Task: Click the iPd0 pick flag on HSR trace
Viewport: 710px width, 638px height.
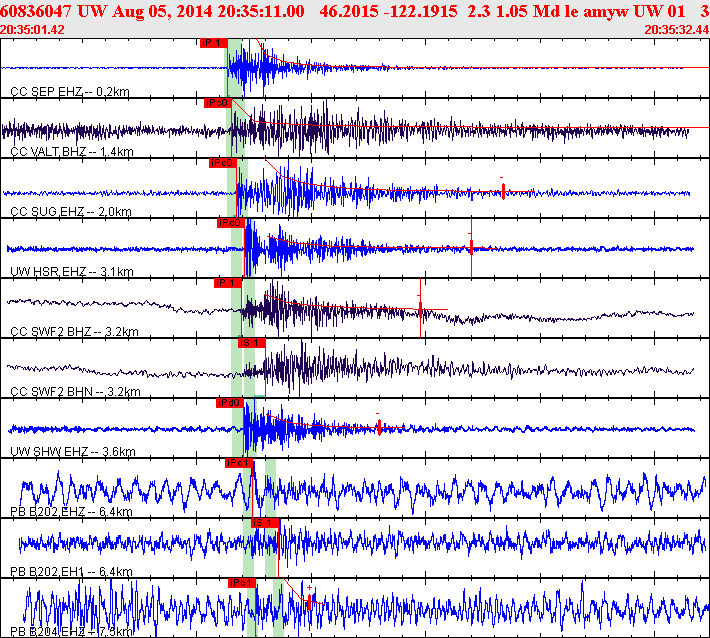Action: 230,223
